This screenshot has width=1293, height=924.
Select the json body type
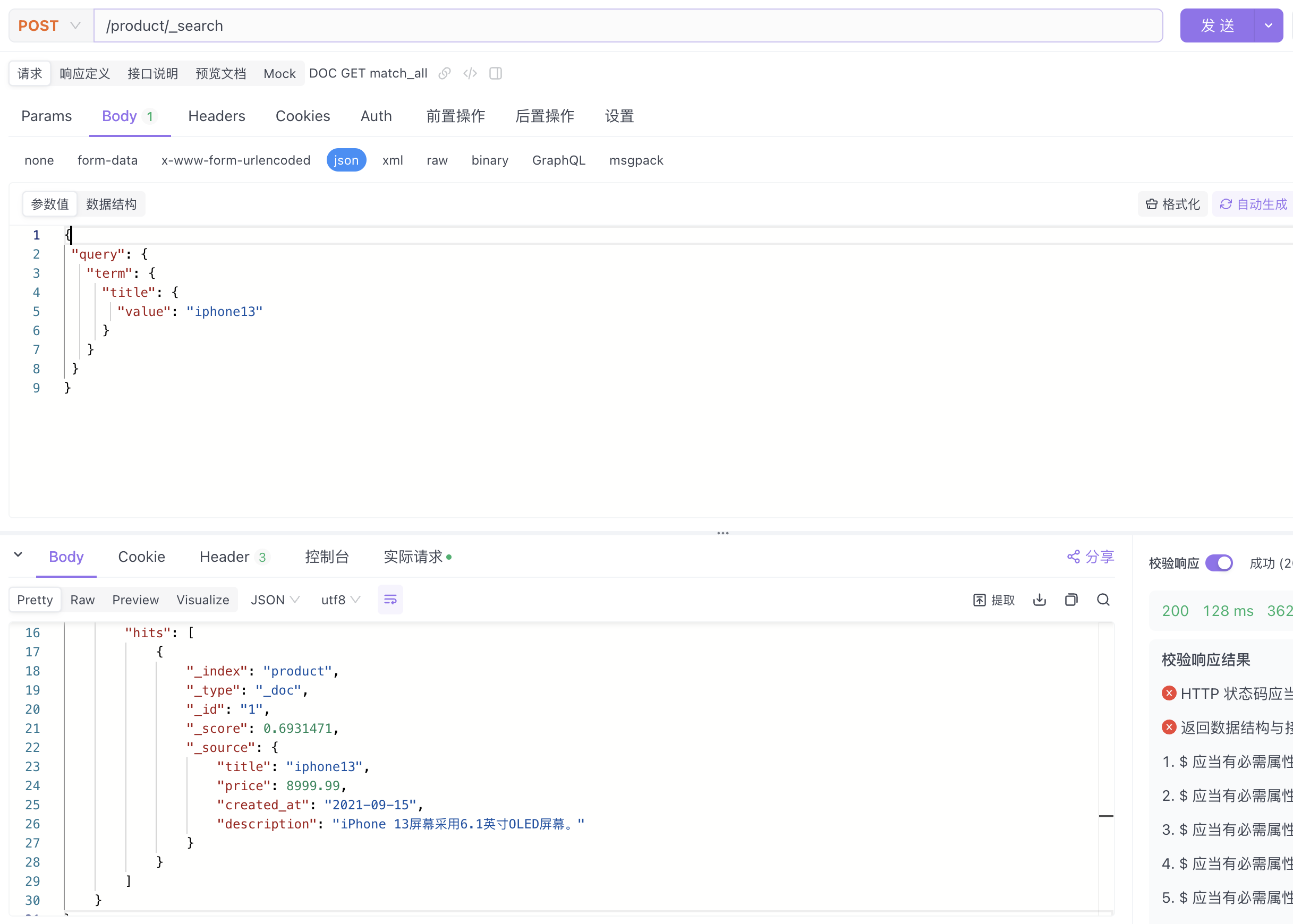click(x=346, y=160)
